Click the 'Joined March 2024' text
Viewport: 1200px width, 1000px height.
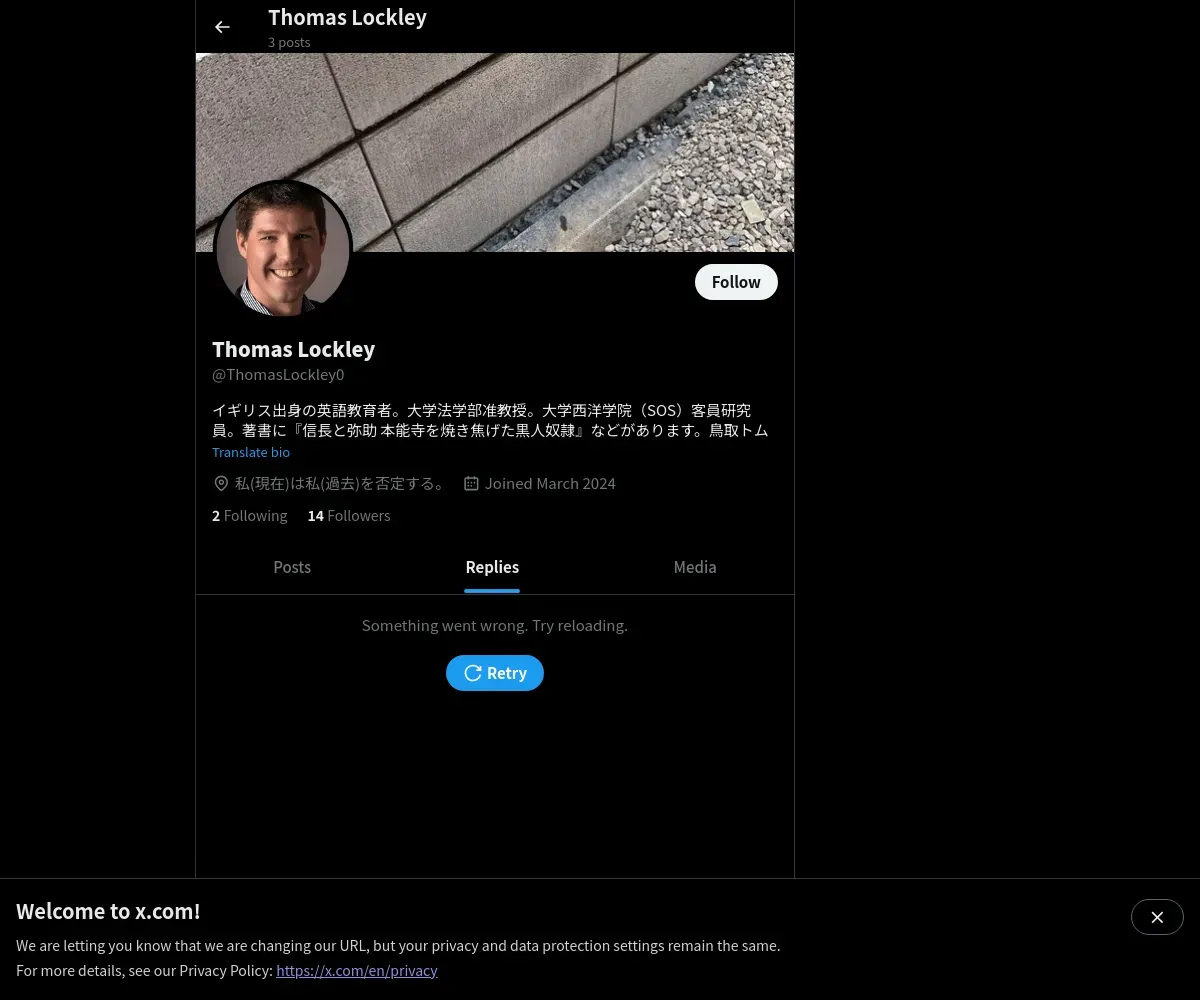coord(550,484)
